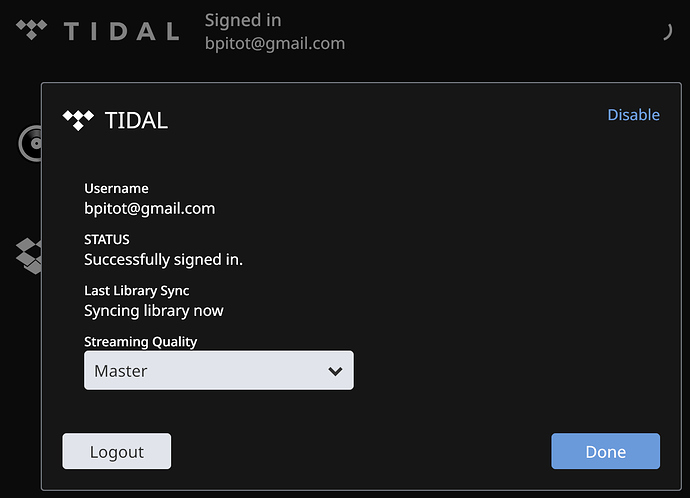Log out using the Logout button
Screen dimensions: 690x498
point(117,451)
